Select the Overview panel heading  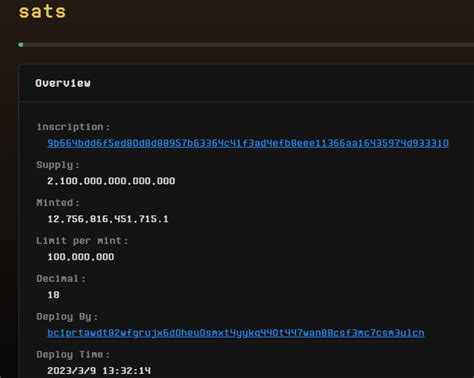63,83
